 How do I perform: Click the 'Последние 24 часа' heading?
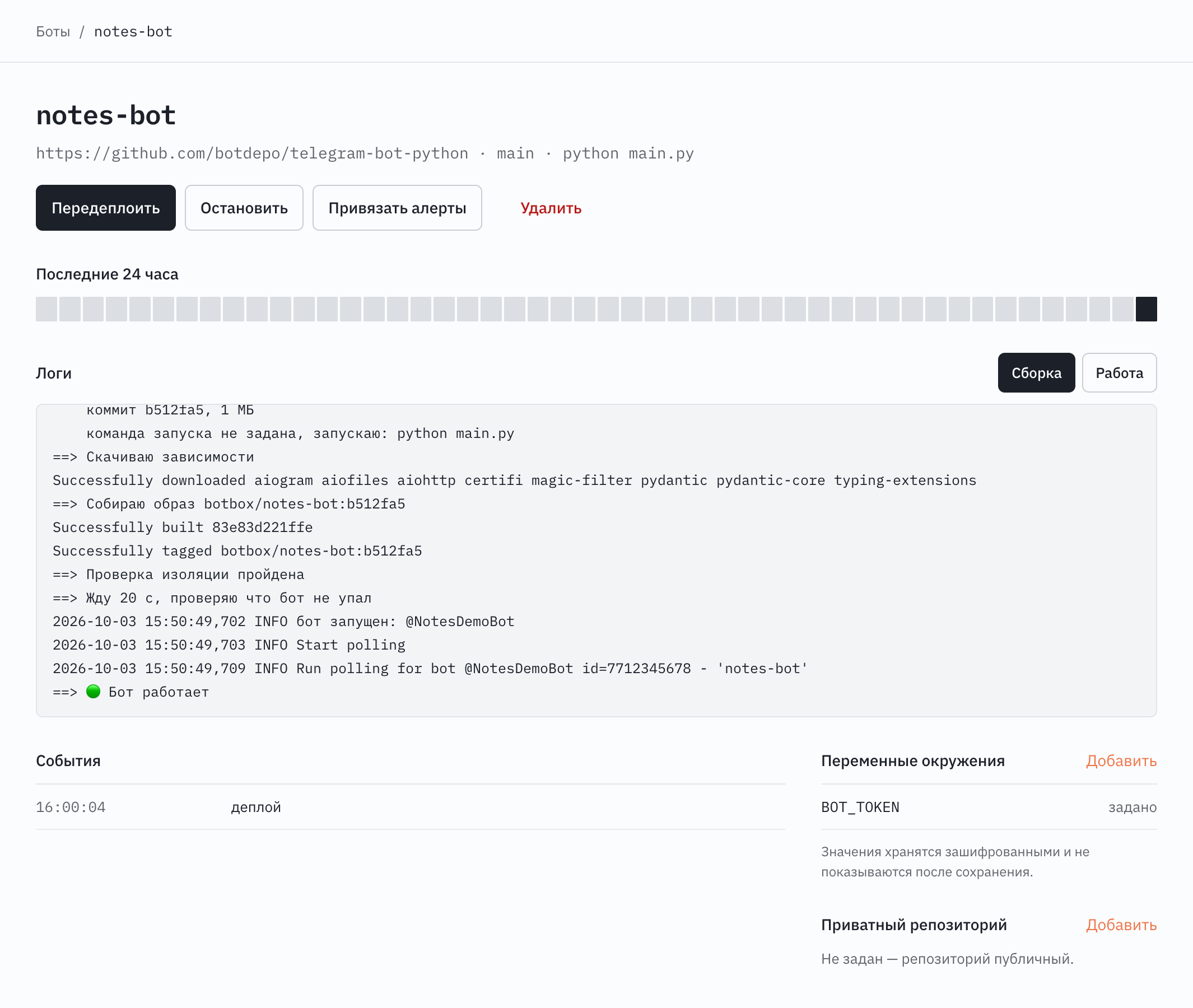tap(107, 274)
